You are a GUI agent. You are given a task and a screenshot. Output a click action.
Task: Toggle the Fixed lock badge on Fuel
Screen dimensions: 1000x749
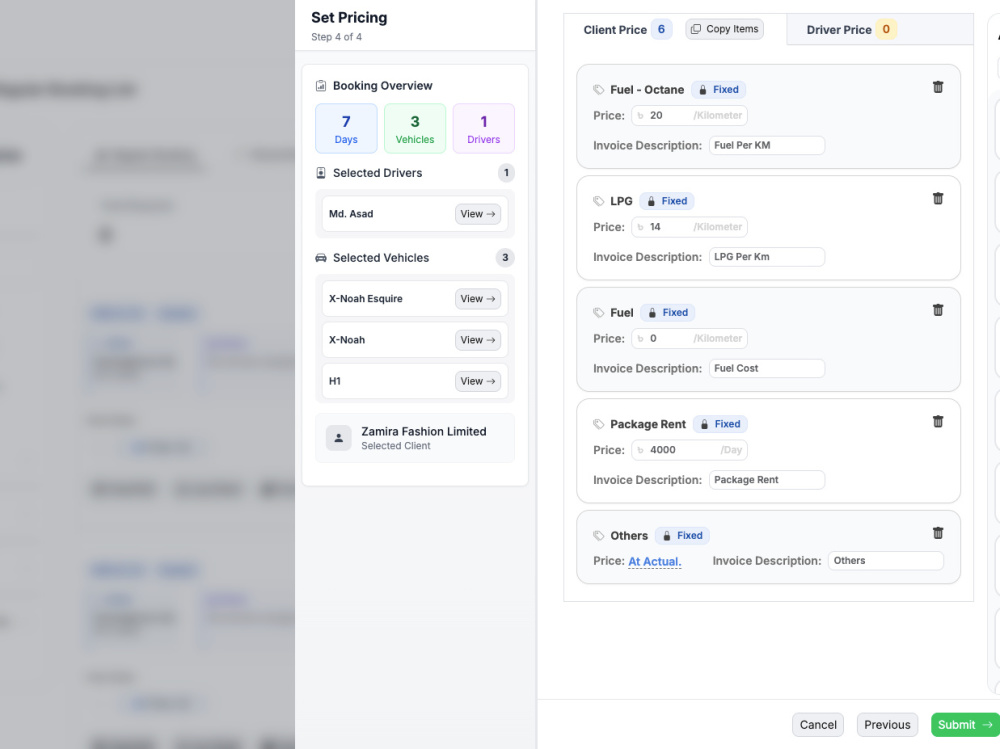(x=668, y=313)
